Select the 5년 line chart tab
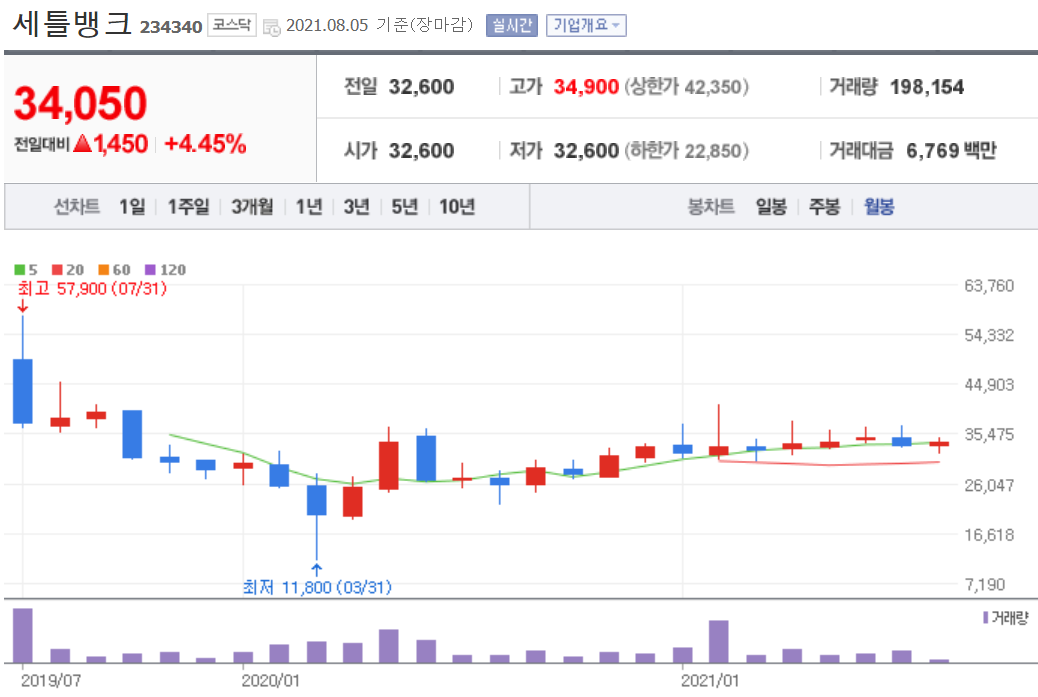This screenshot has width=1038, height=697. coord(404,207)
